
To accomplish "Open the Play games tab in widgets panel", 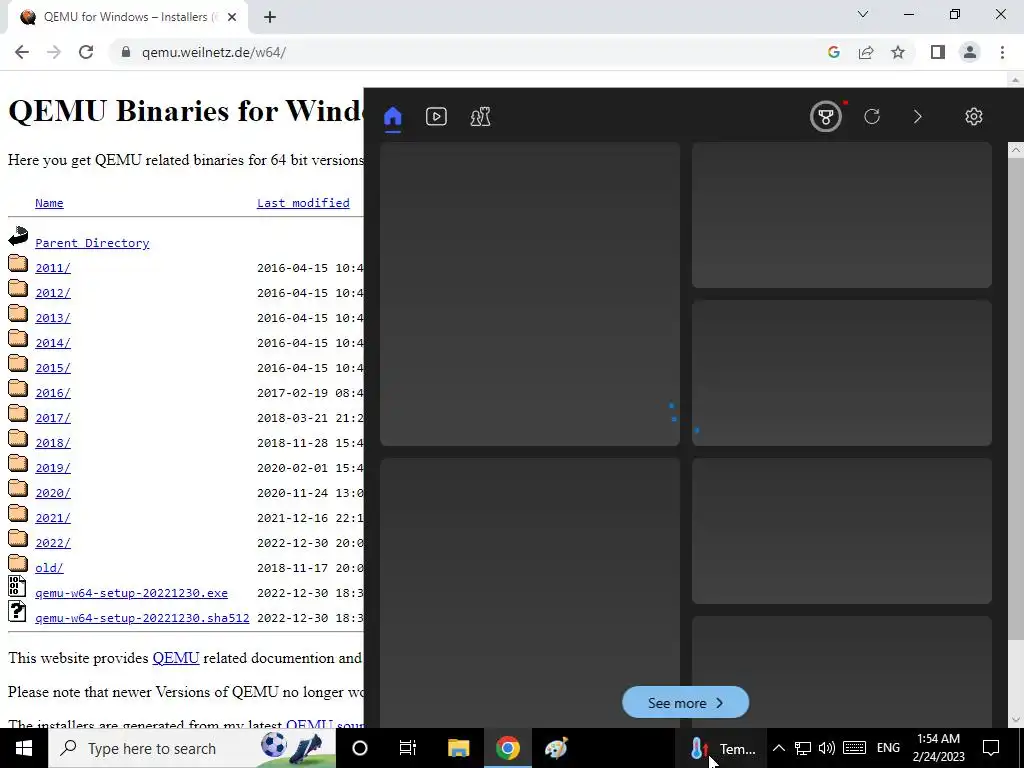I will tap(481, 117).
